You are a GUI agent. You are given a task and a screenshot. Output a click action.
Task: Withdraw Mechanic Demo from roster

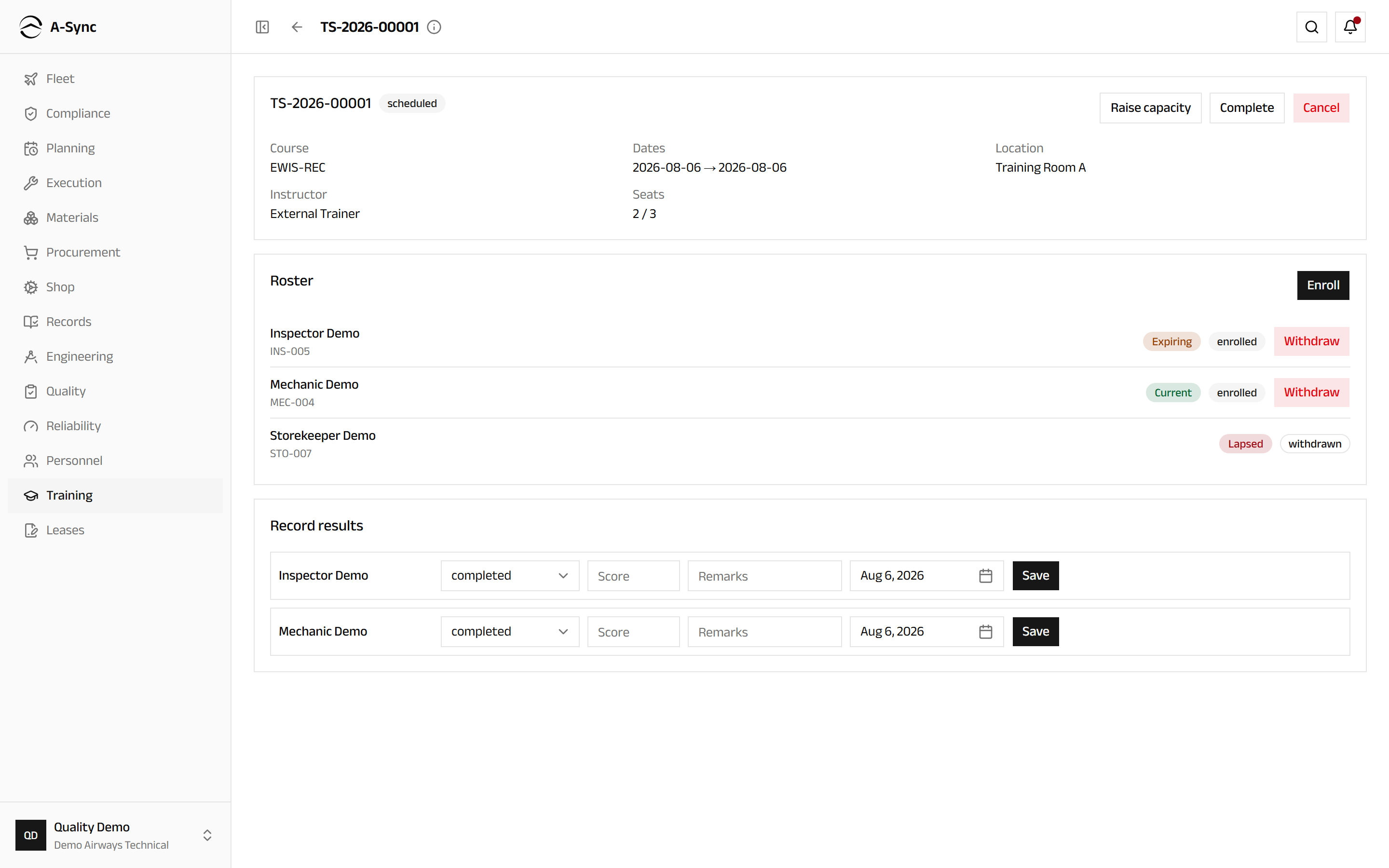(1311, 393)
